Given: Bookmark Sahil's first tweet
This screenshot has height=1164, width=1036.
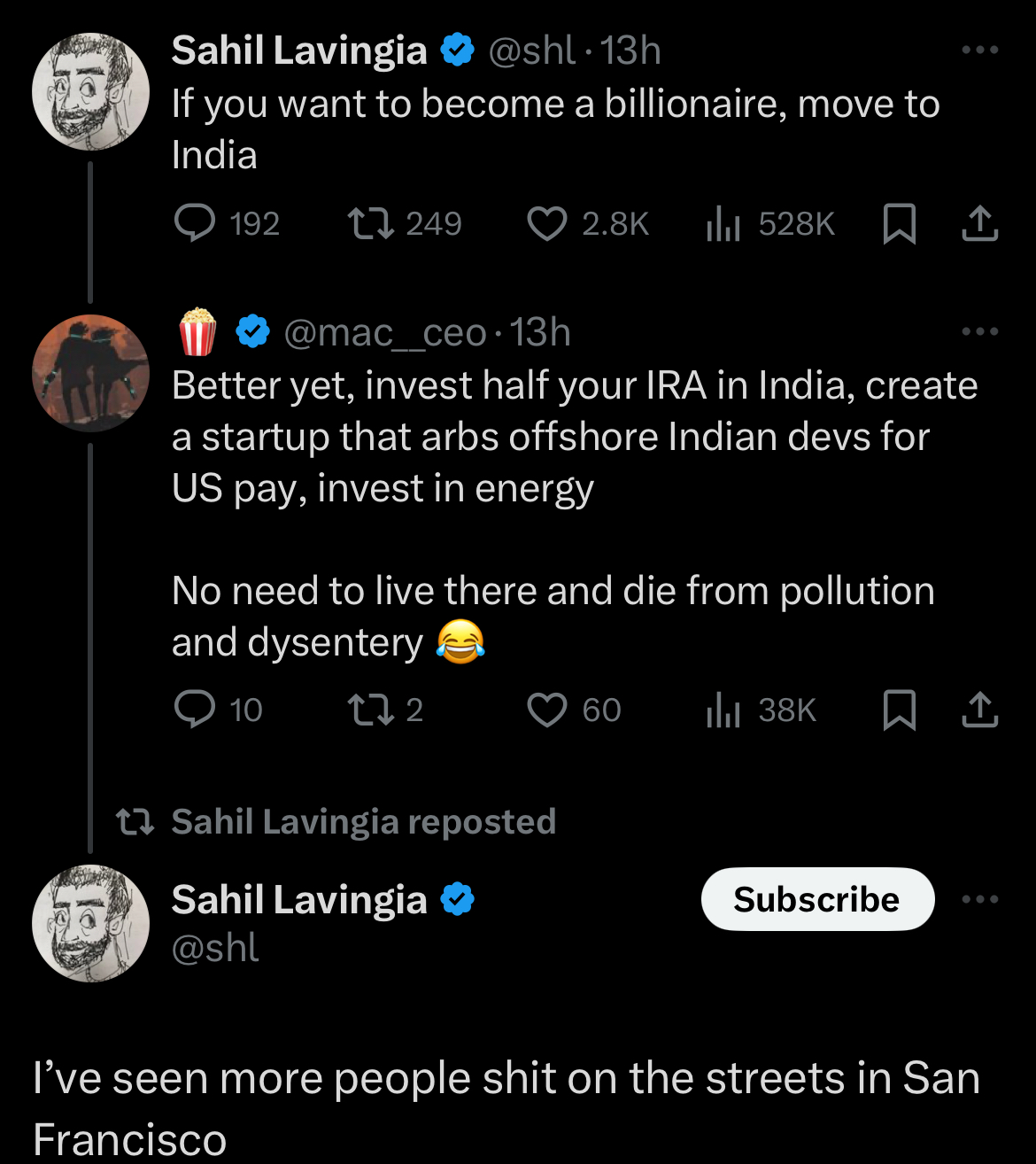Looking at the screenshot, I should (900, 223).
